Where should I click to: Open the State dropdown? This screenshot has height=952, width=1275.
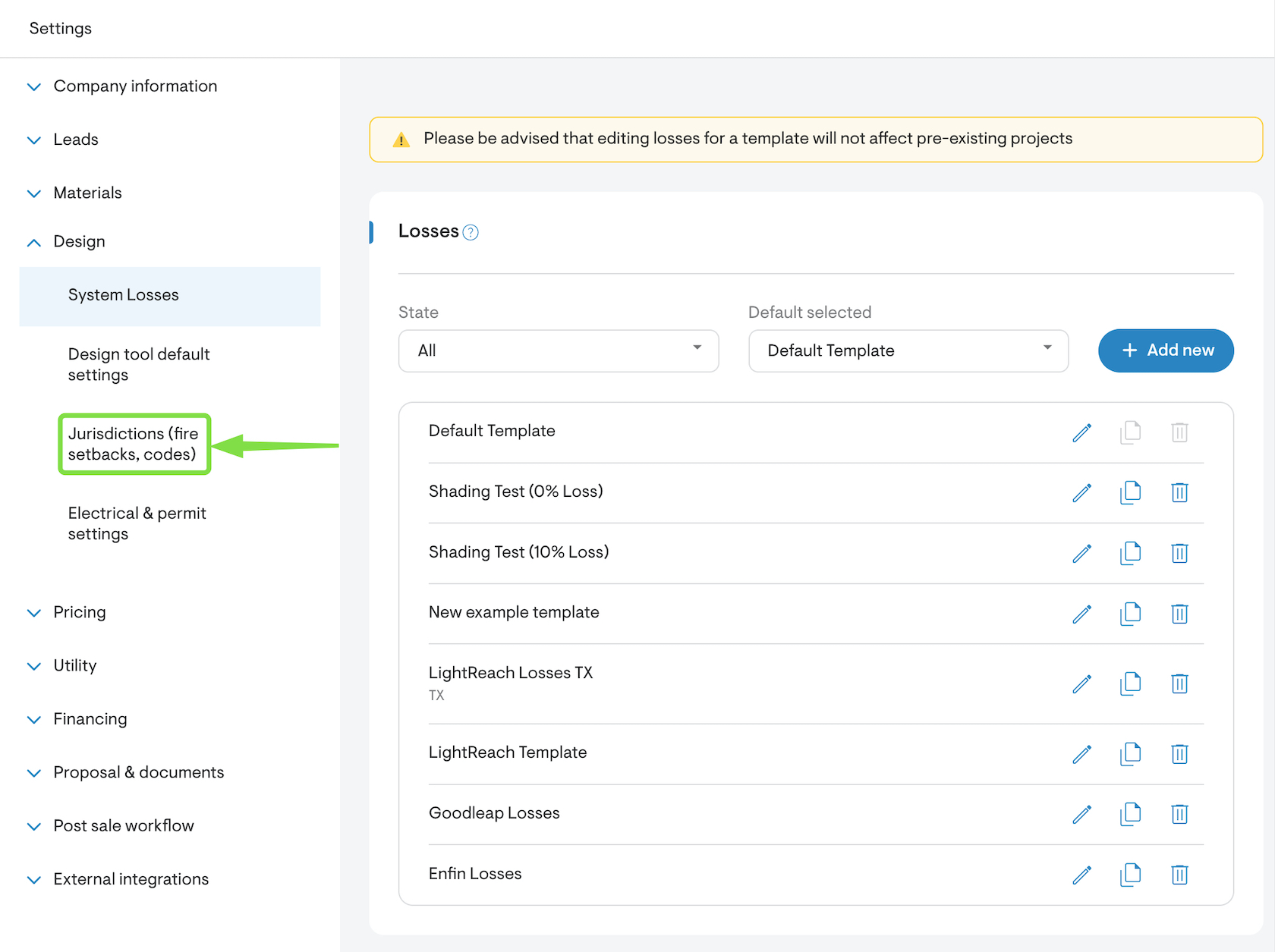pos(558,350)
